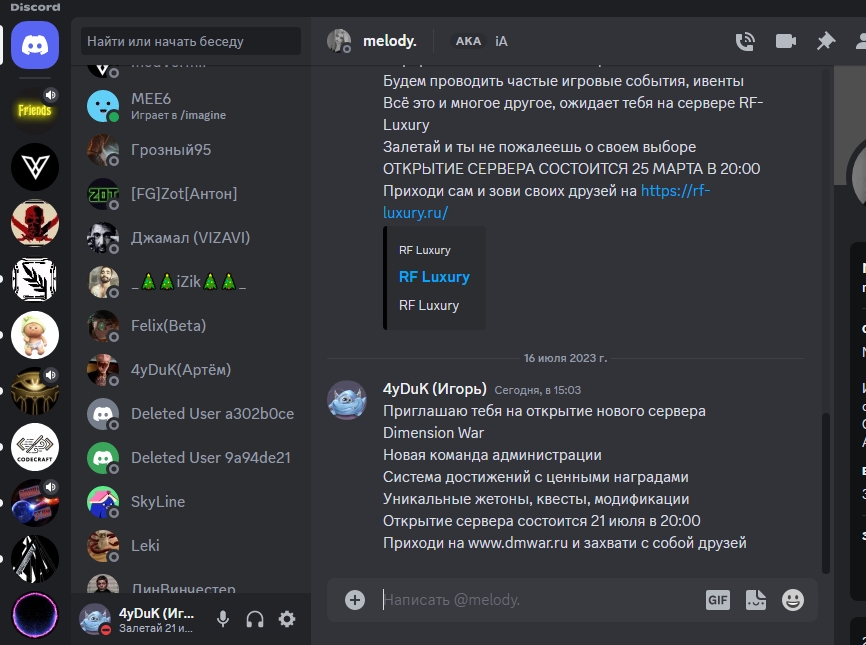Open Deleted User a302b0ce conversation
Image resolution: width=866 pixels, height=645 pixels.
tap(191, 414)
